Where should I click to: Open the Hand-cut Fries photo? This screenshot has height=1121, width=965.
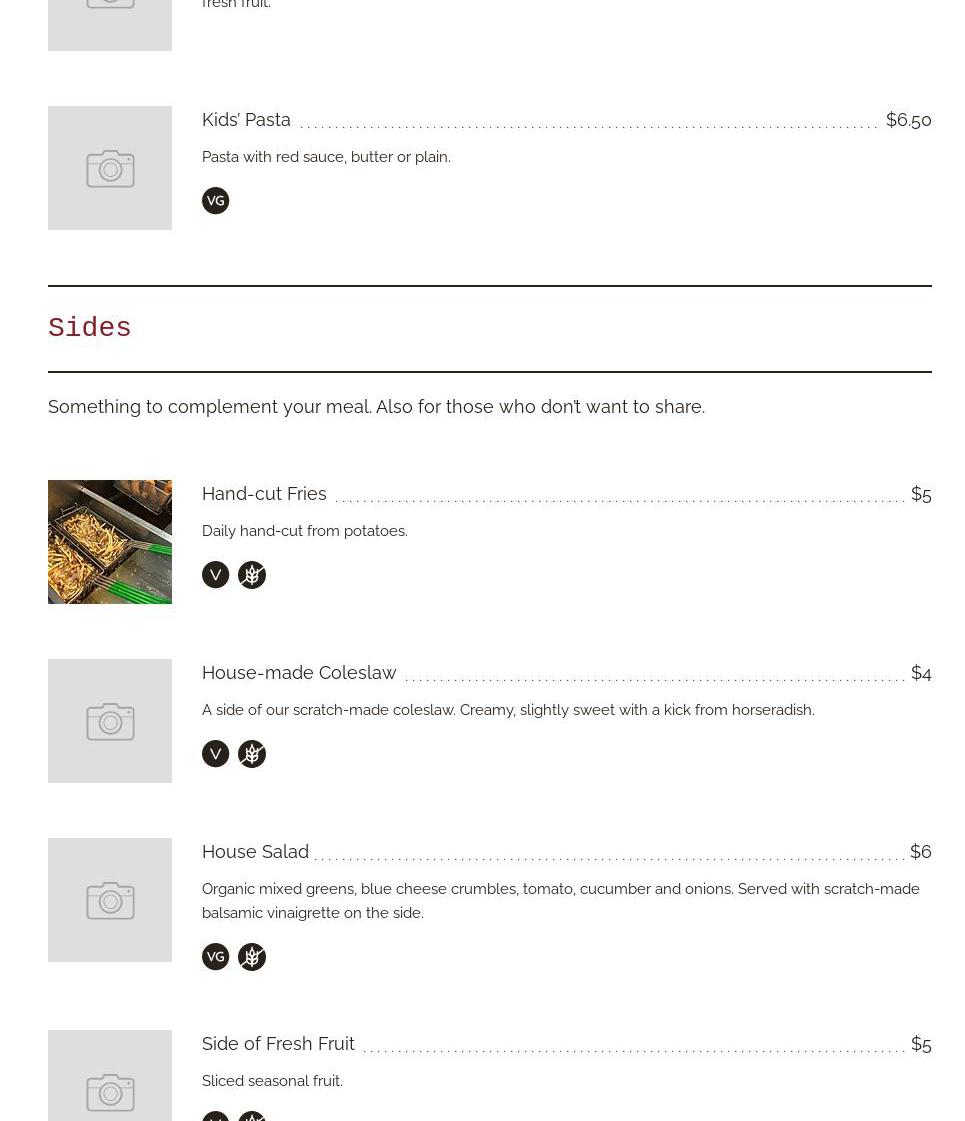coord(110,542)
